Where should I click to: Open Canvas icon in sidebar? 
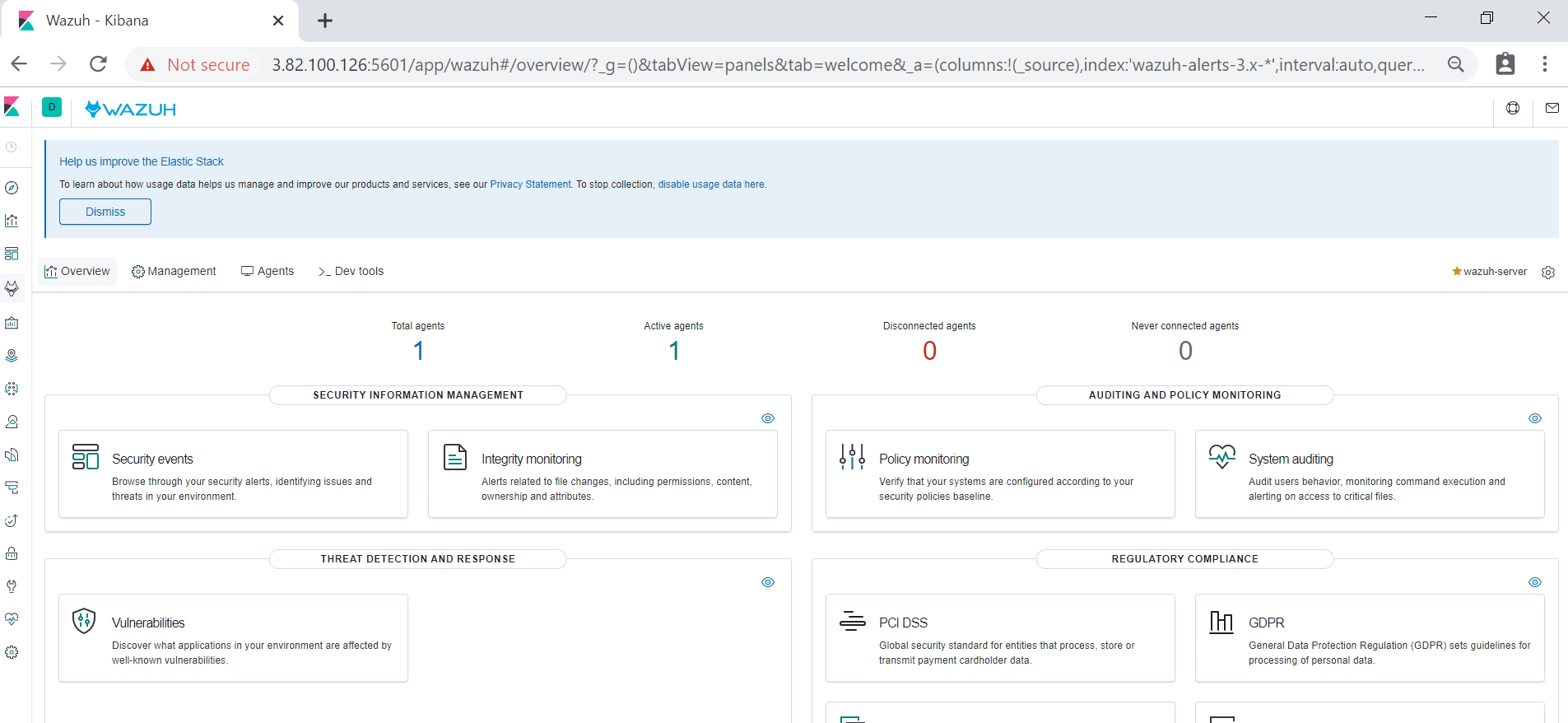[x=12, y=323]
